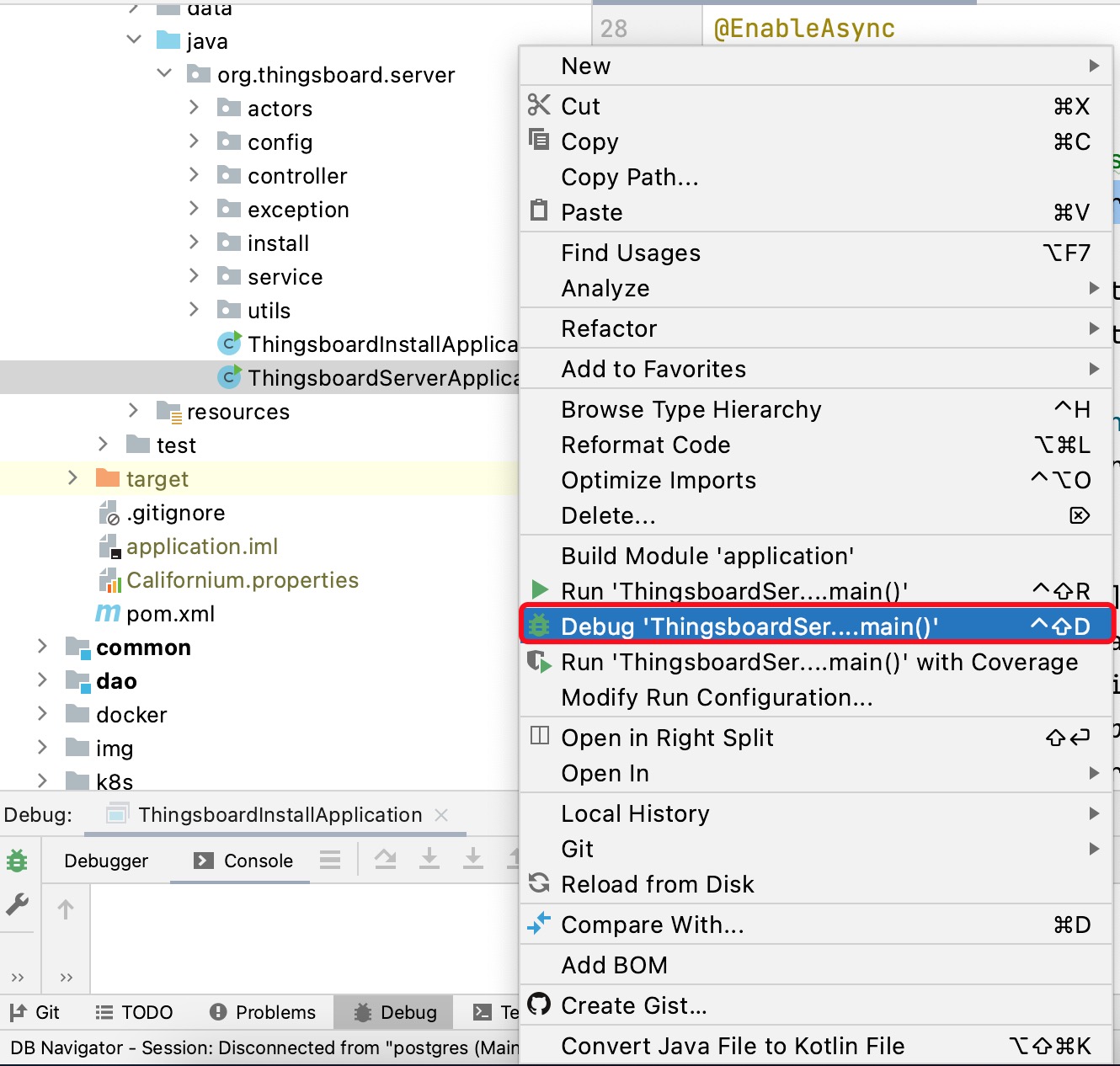Select Convert Java File to Kotlin File

pyautogui.click(x=815, y=1046)
